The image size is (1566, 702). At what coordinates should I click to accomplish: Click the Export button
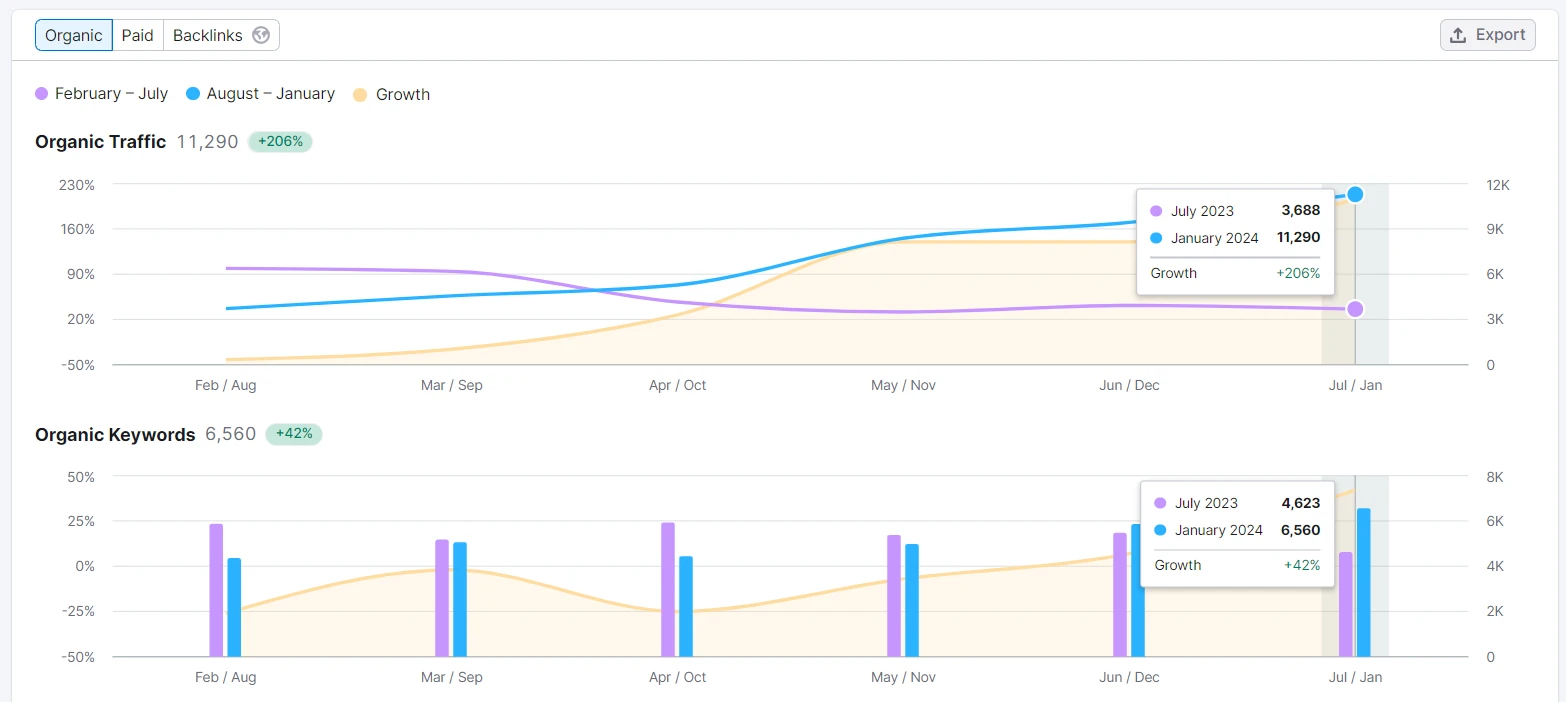[x=1487, y=35]
